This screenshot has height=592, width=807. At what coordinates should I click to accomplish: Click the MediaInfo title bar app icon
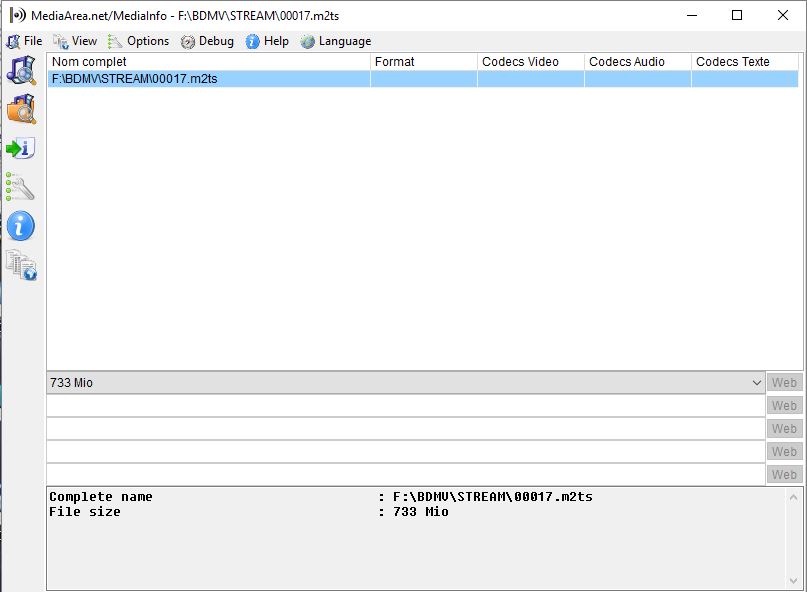point(17,15)
